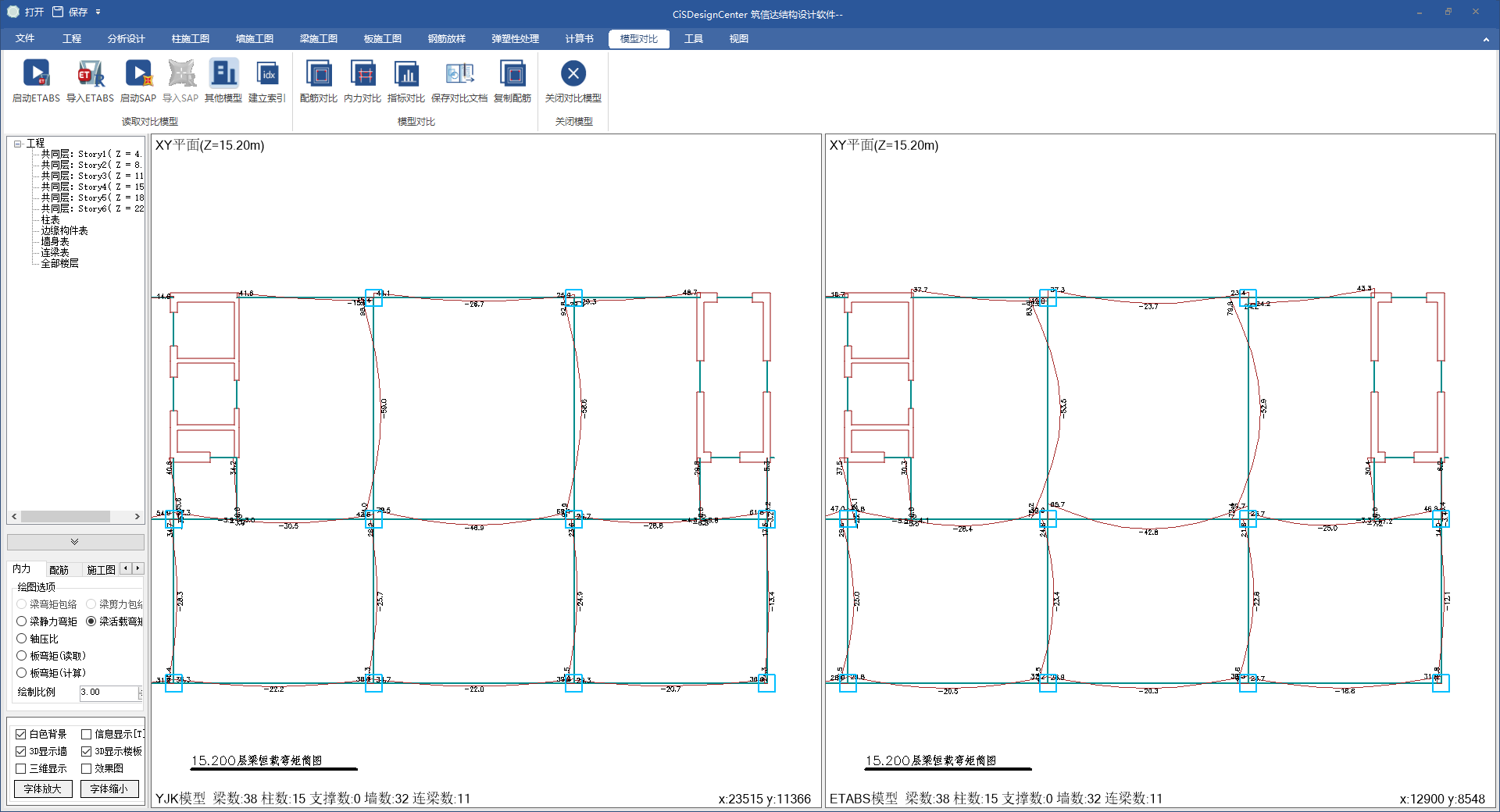Switch to the 梁施工图 ribbon tab
Viewport: 1500px width, 812px height.
(x=318, y=39)
